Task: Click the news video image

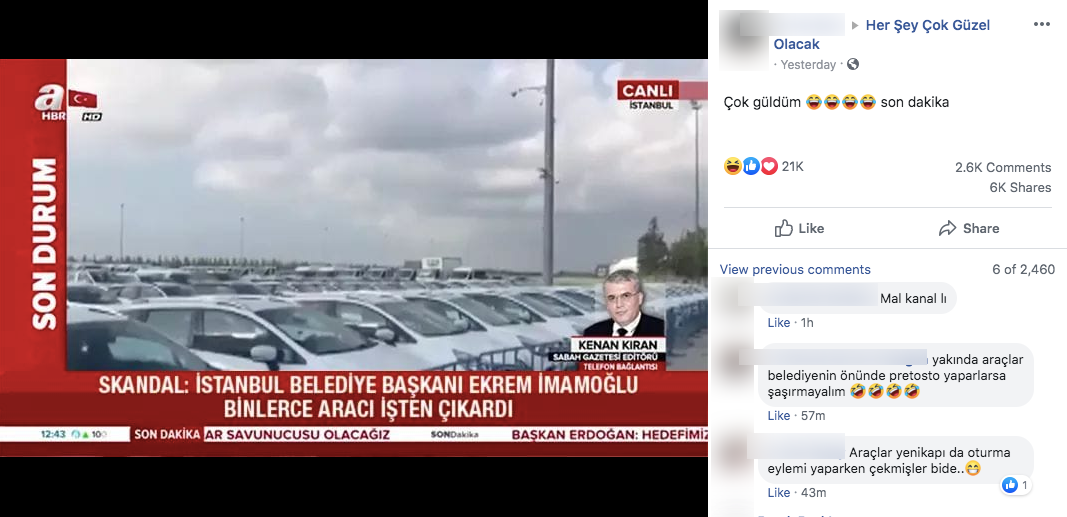Action: pos(354,258)
